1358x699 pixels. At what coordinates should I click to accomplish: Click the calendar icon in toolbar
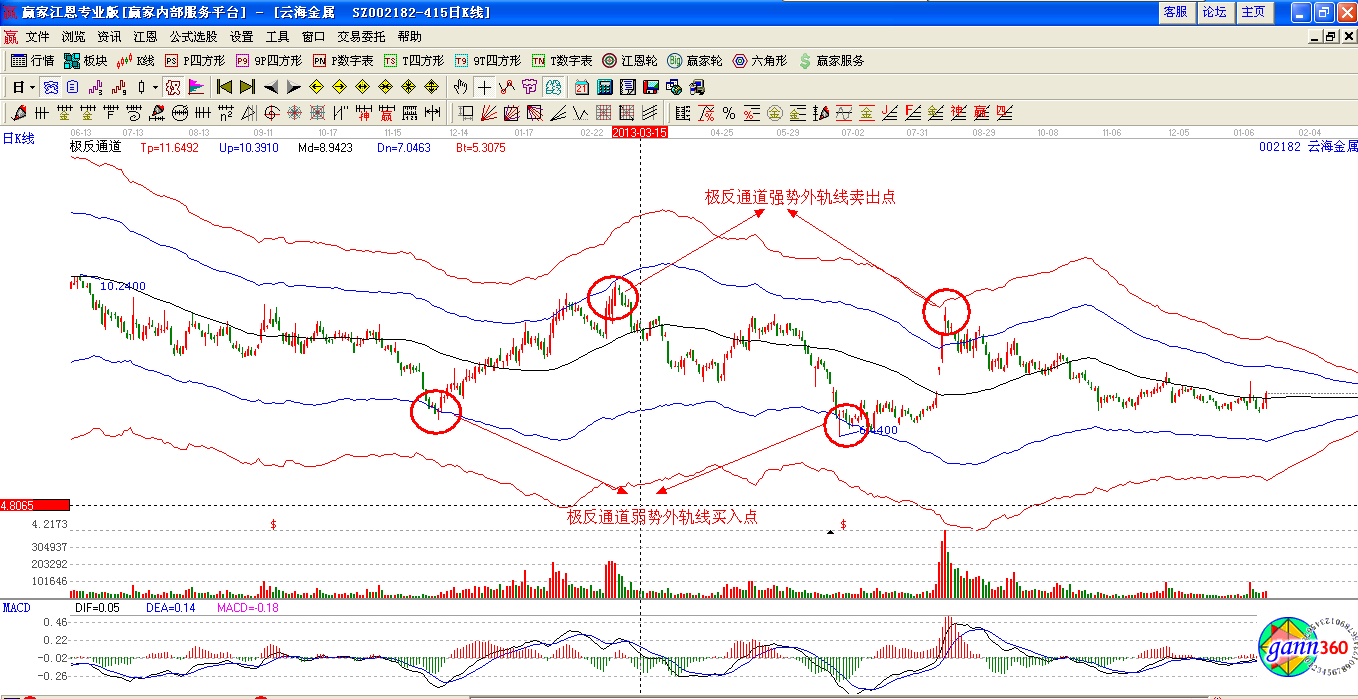pyautogui.click(x=581, y=87)
